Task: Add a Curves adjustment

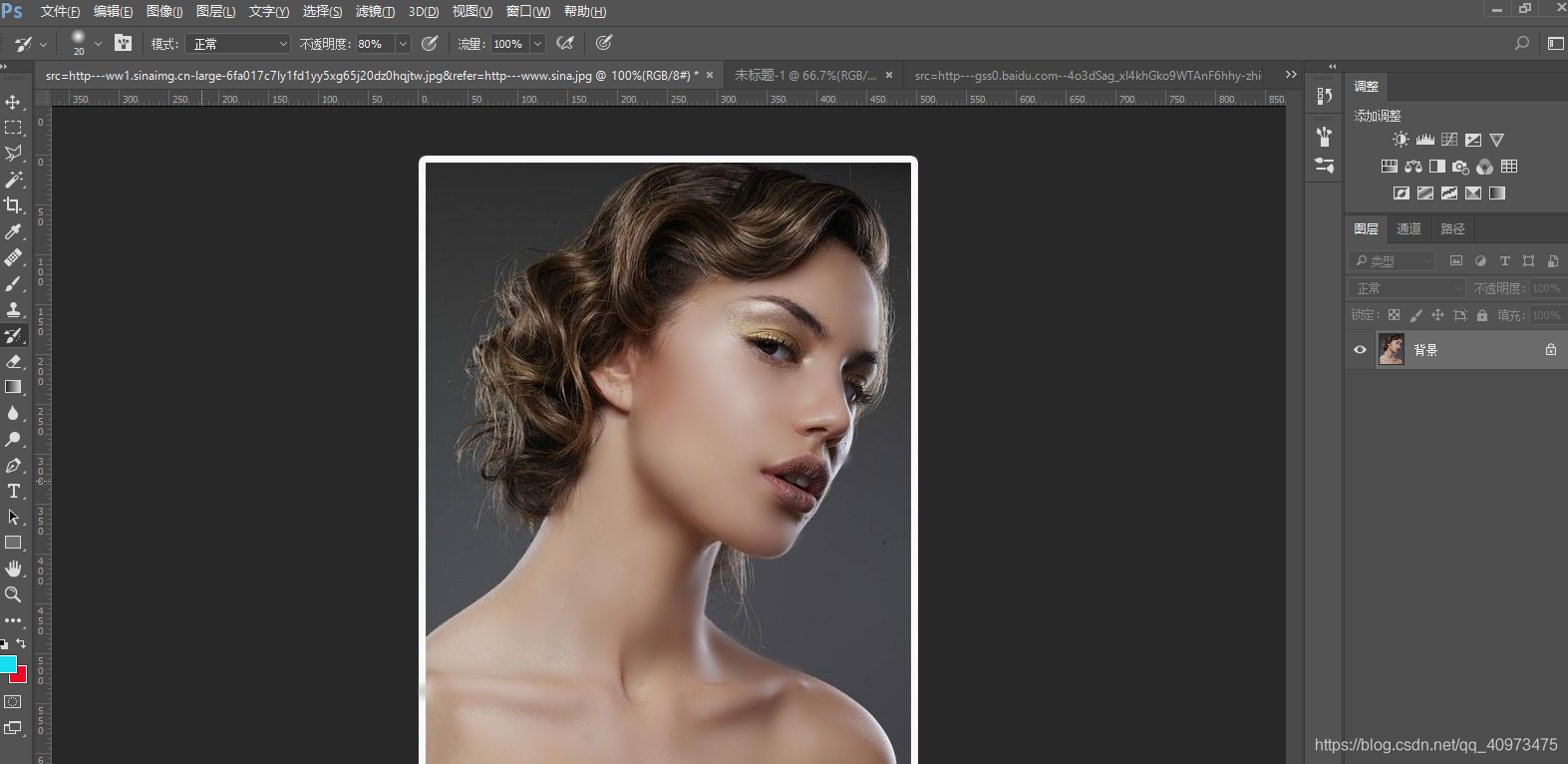Action: click(1449, 140)
